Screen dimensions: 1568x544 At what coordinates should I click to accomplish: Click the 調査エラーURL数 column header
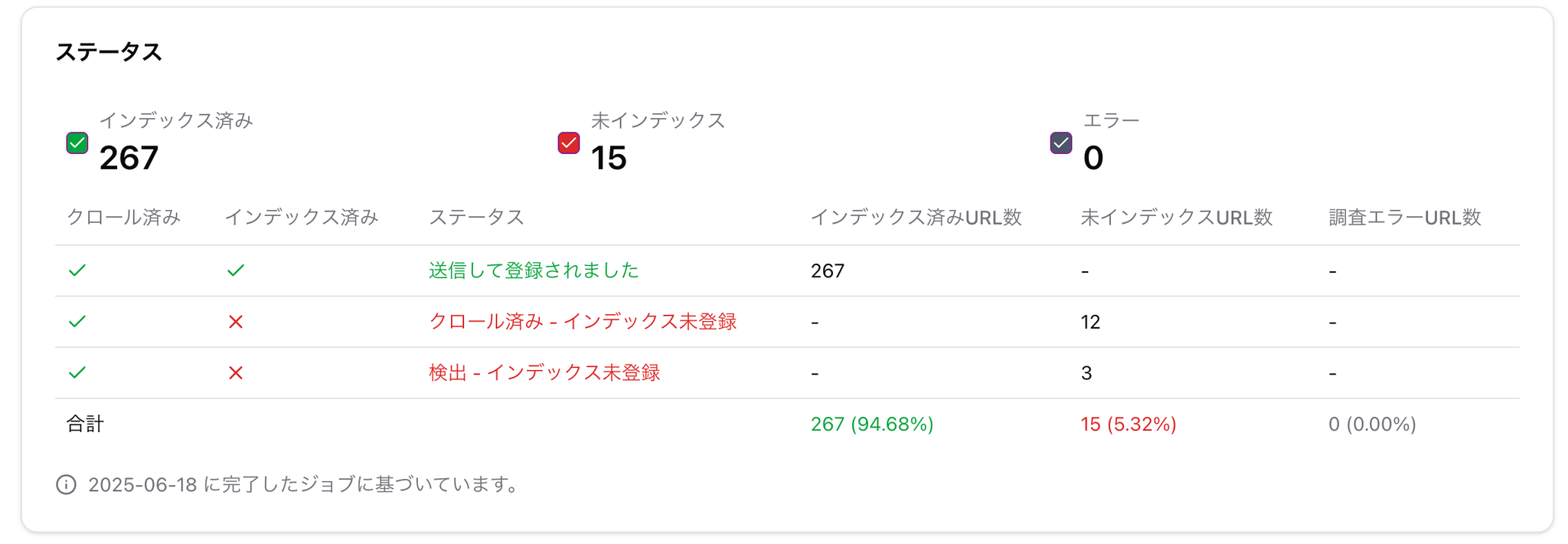(1404, 218)
